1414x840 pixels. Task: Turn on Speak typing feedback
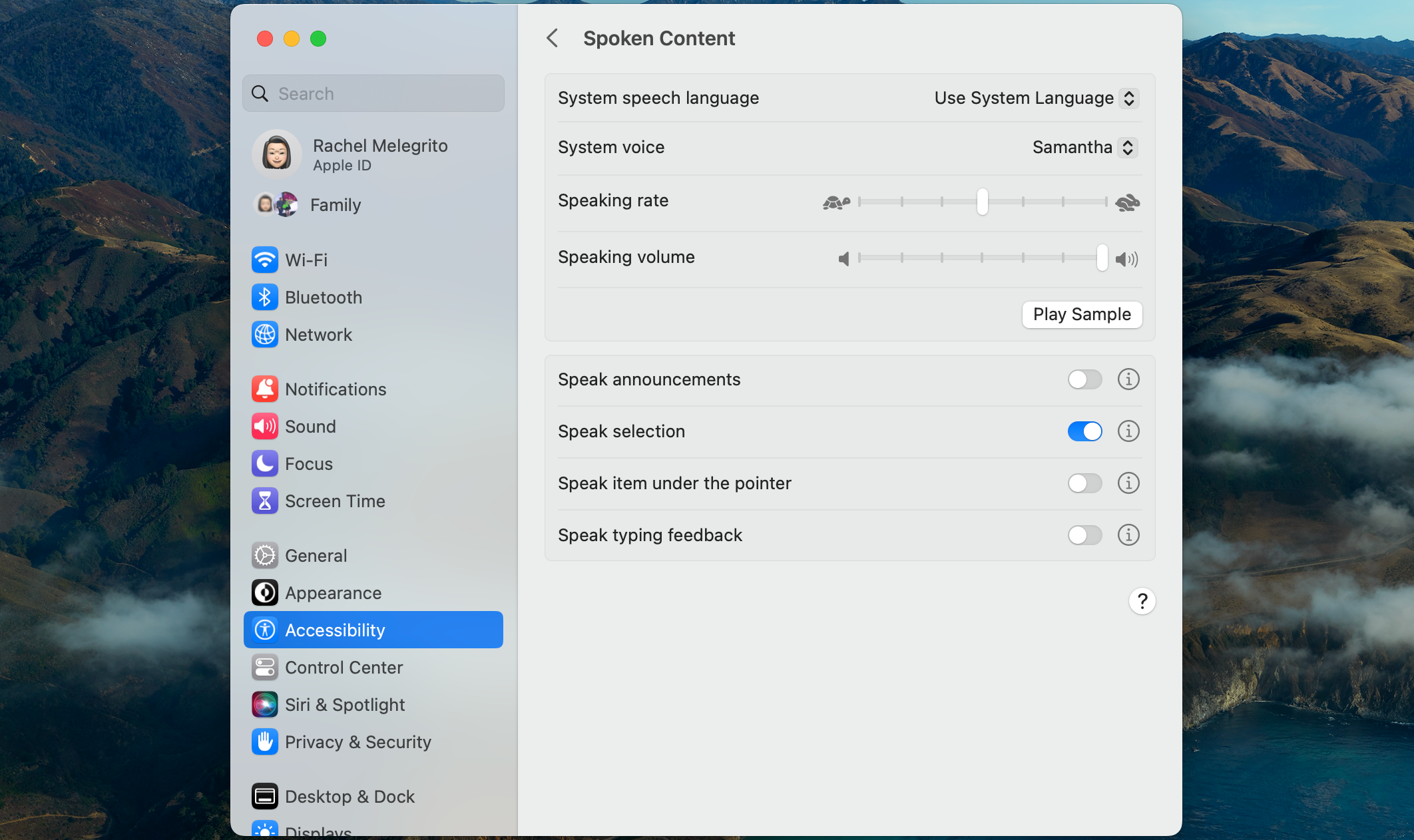(1084, 534)
